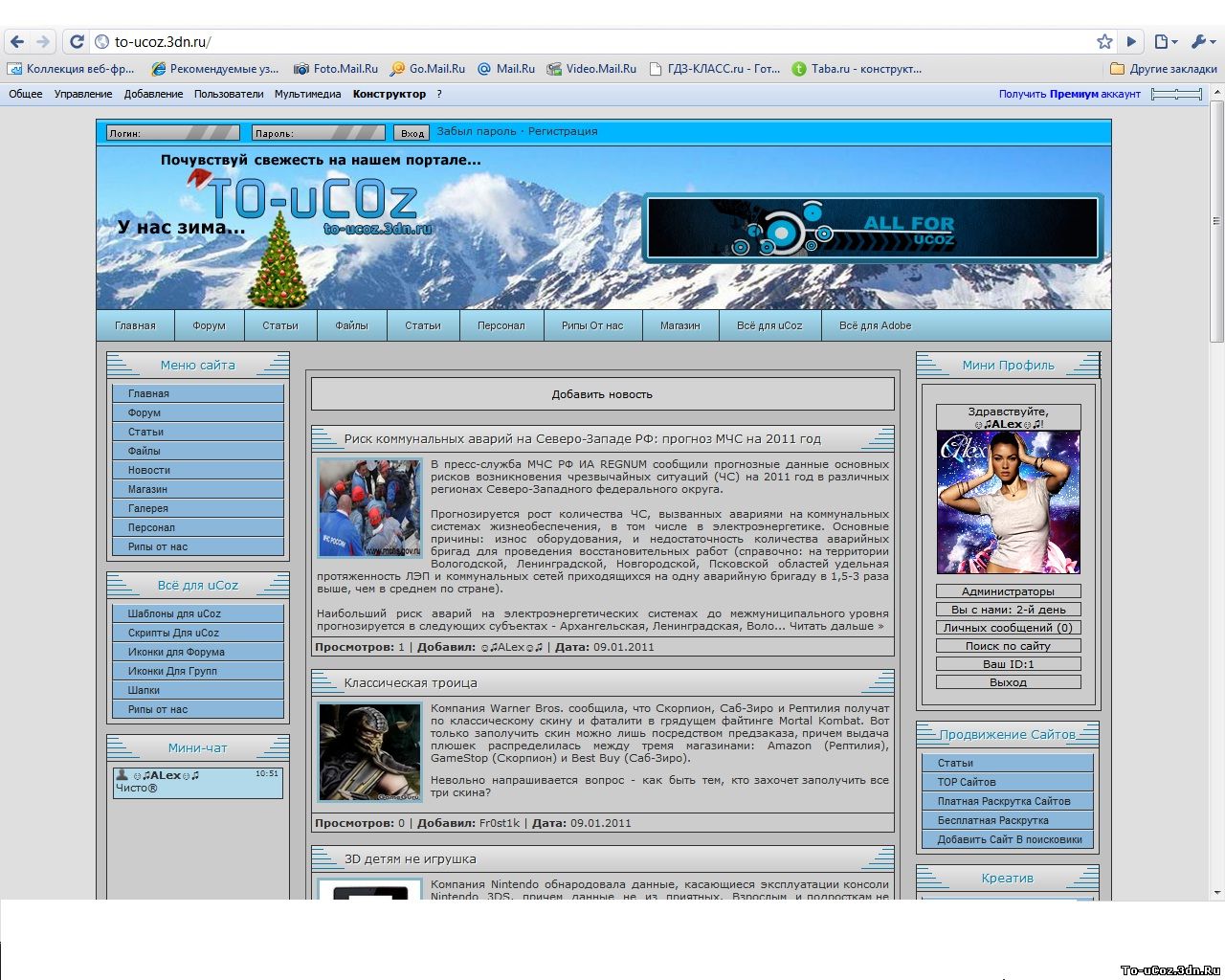Viewport: 1225px width, 980px height.
Task: Open Mail.Ru bookmark
Action: pos(506,69)
